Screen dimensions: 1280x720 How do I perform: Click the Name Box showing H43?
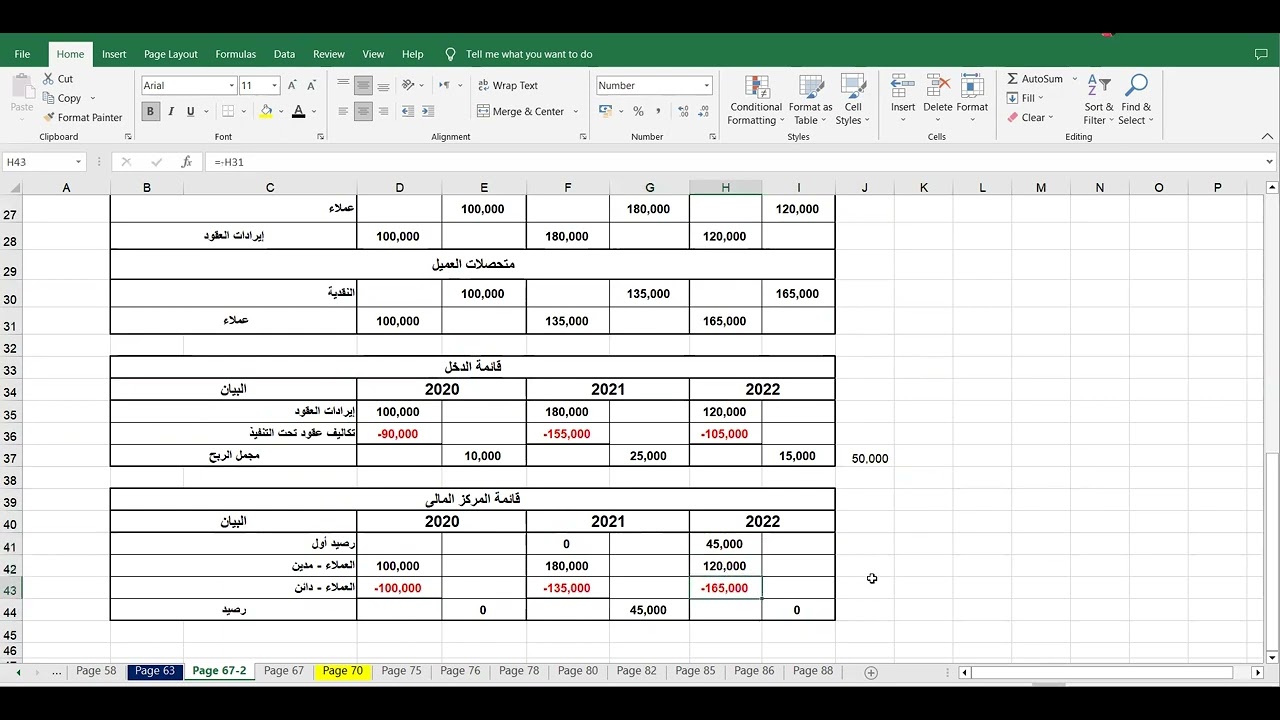44,162
